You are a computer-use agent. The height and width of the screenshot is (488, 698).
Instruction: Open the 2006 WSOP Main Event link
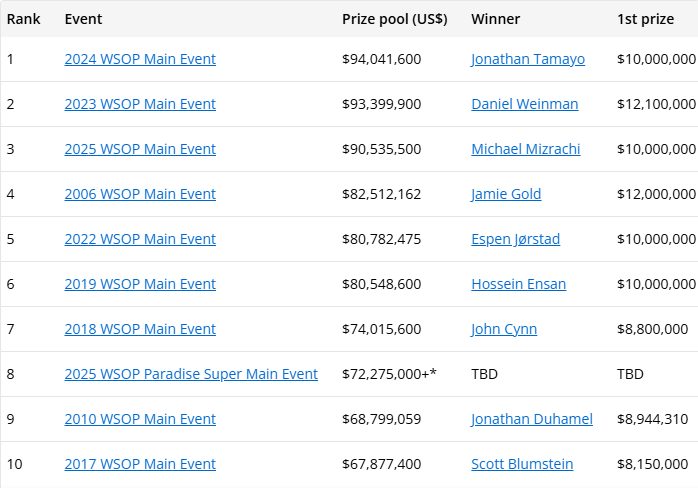pyautogui.click(x=140, y=194)
